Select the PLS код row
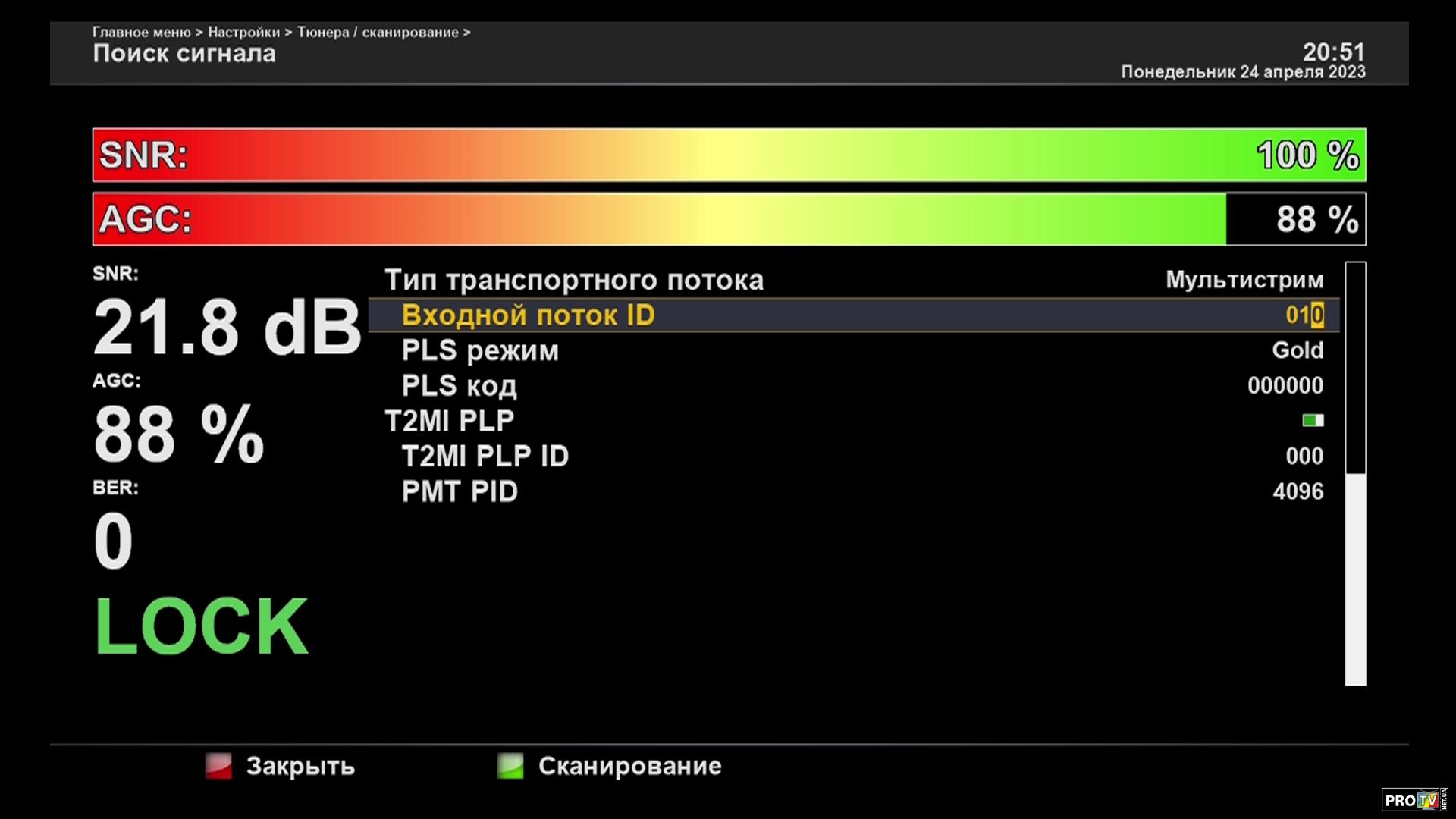Screen dimensions: 1456x819 (459, 386)
